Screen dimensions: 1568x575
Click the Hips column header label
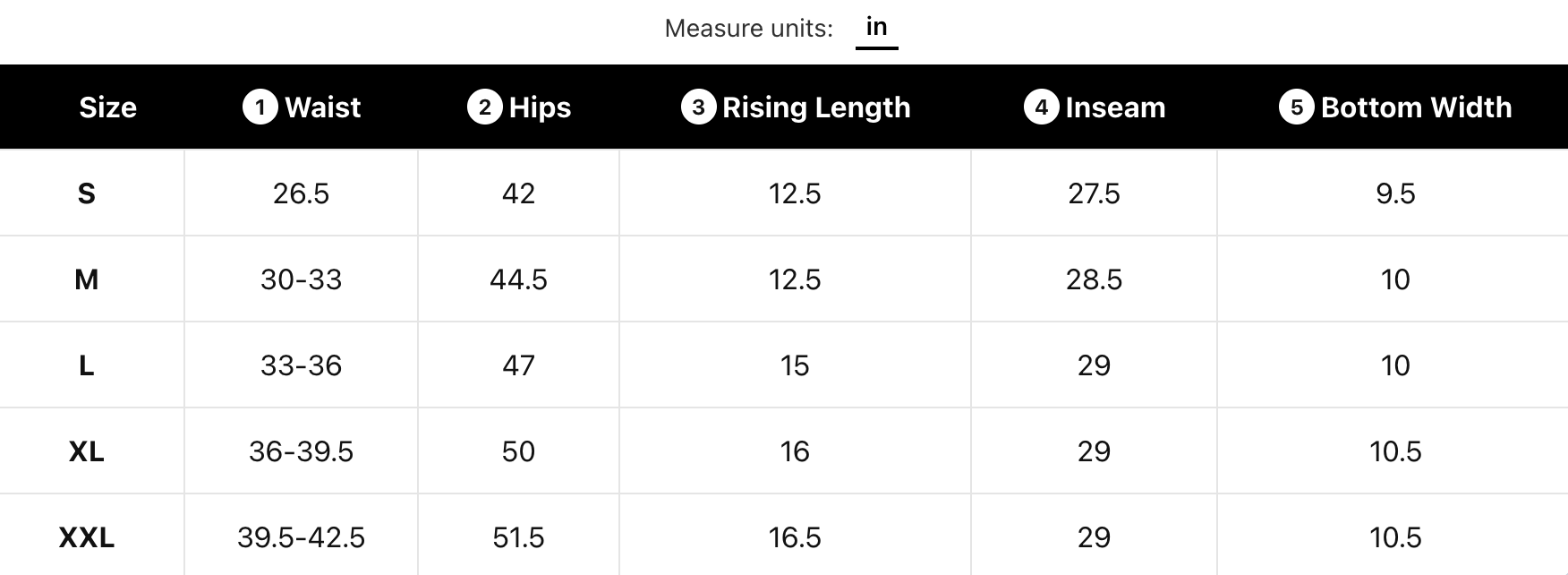[540, 107]
